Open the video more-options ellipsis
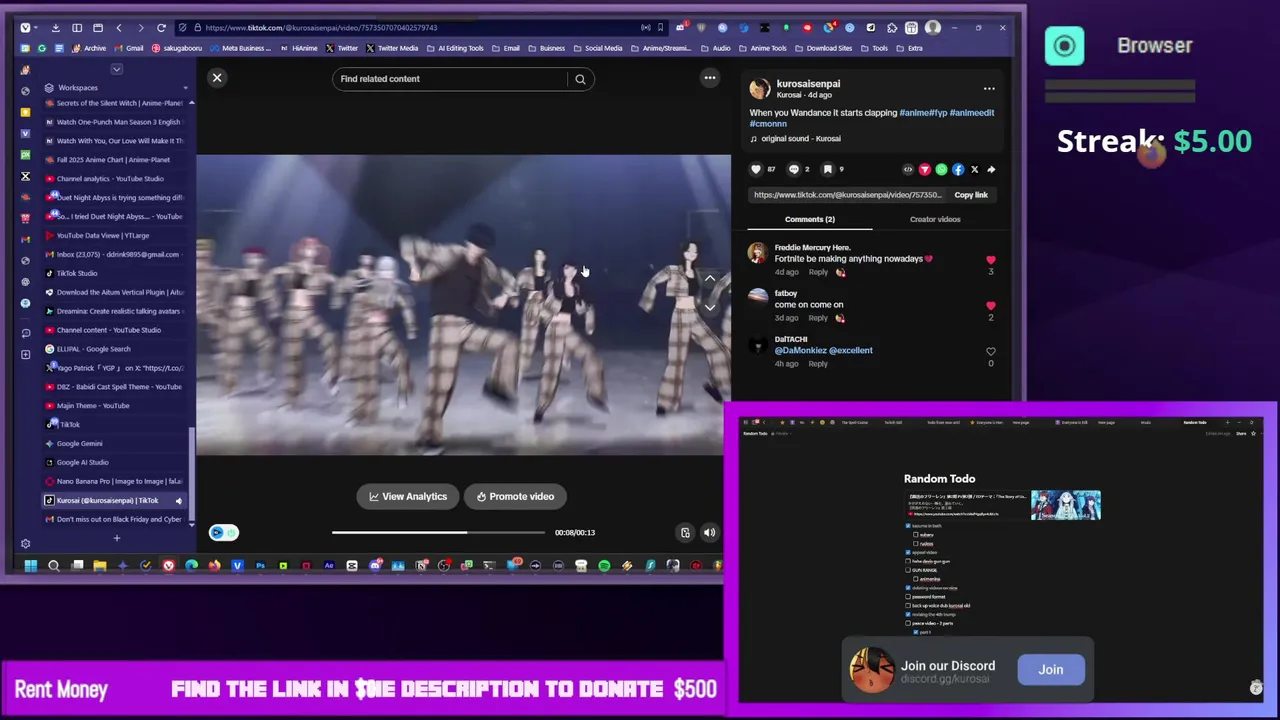 [x=710, y=78]
